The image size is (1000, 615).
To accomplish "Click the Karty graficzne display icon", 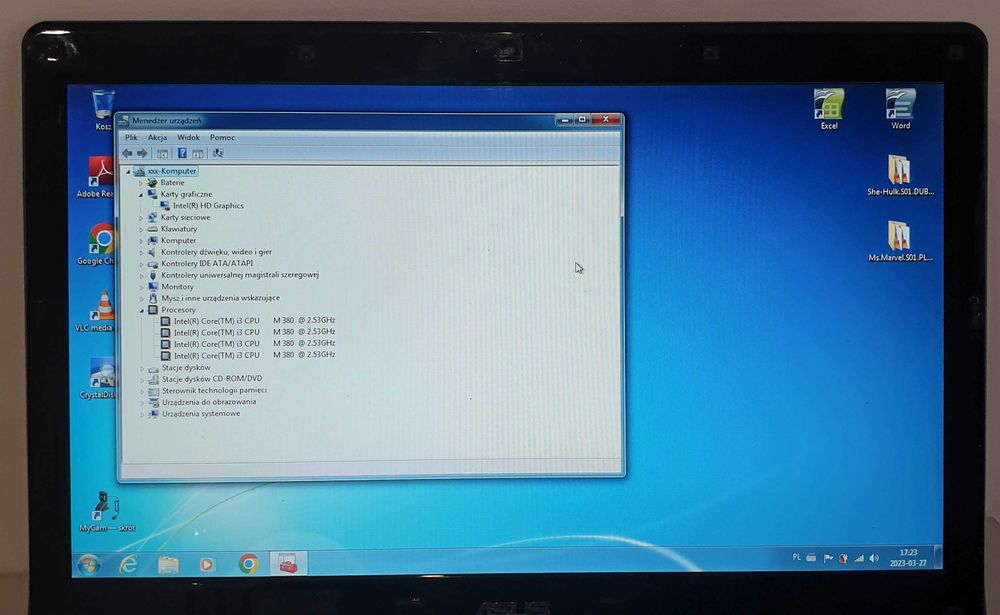I will (152, 194).
